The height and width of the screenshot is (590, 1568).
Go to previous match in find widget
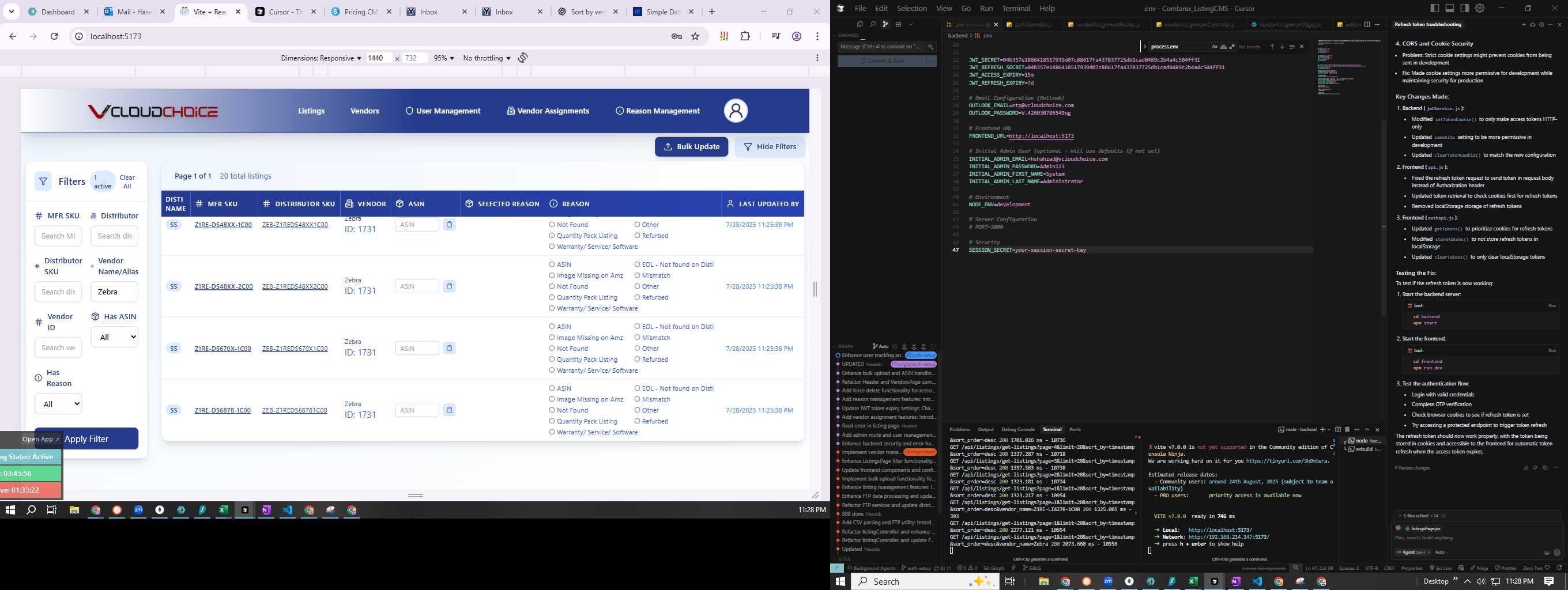pyautogui.click(x=1272, y=46)
